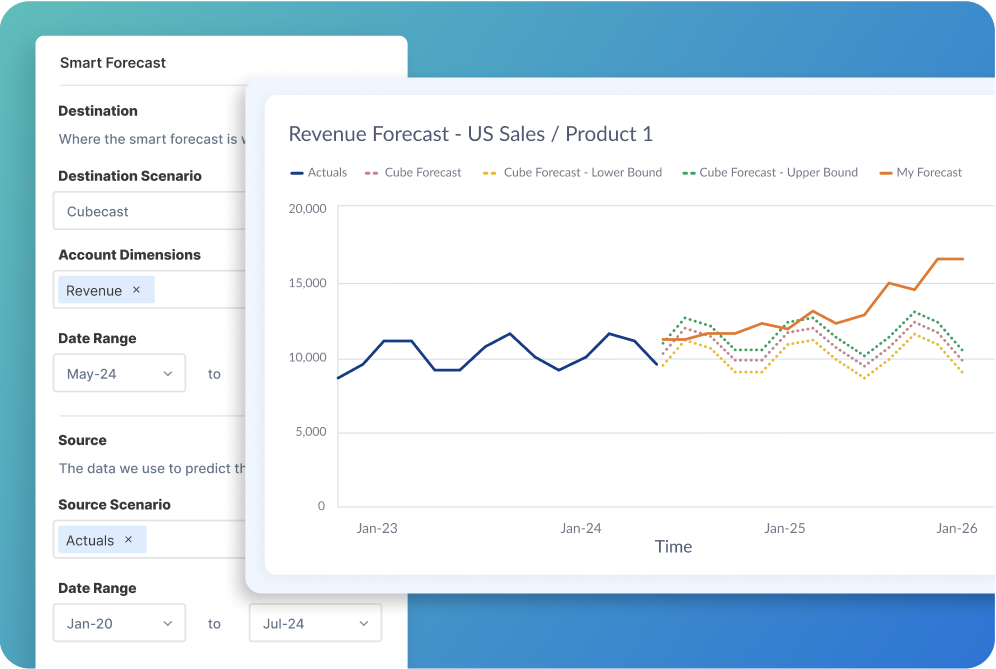Viewport: 996px width, 669px height.
Task: Click the Jan-25 x-axis label
Action: [x=784, y=528]
